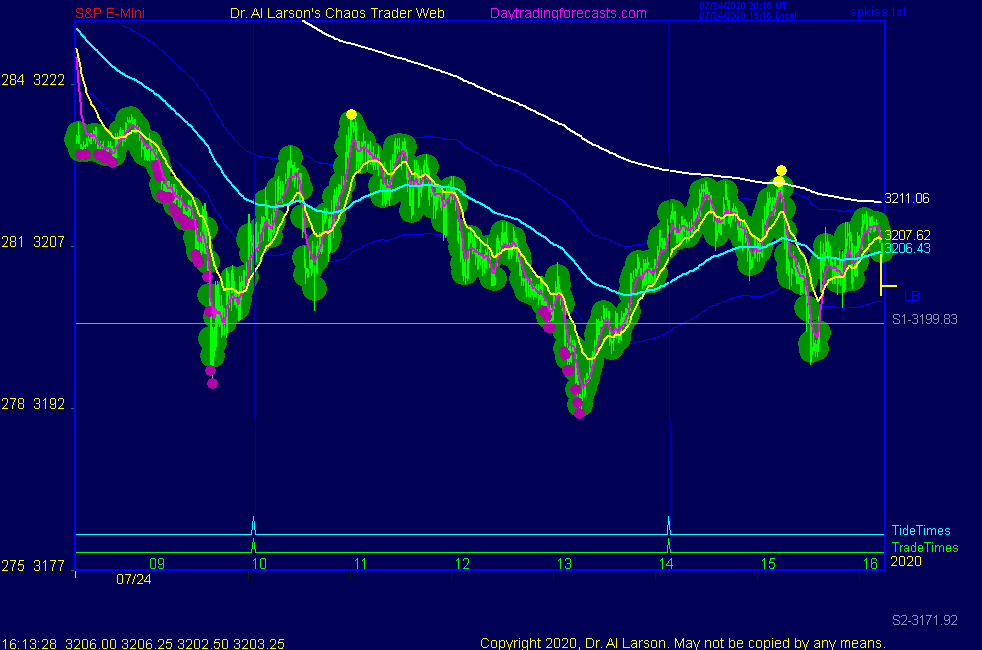Select the "284 3222" price axis label
The height and width of the screenshot is (650, 982).
tap(33, 80)
